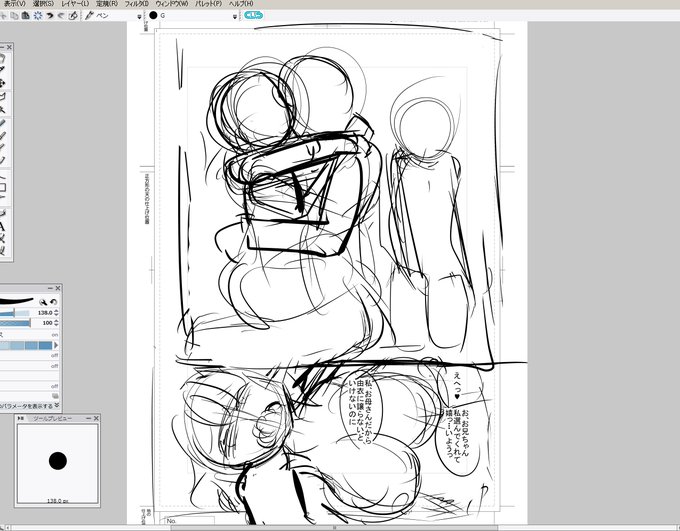
Task: Open the フィルタ menu
Action: [136, 3]
